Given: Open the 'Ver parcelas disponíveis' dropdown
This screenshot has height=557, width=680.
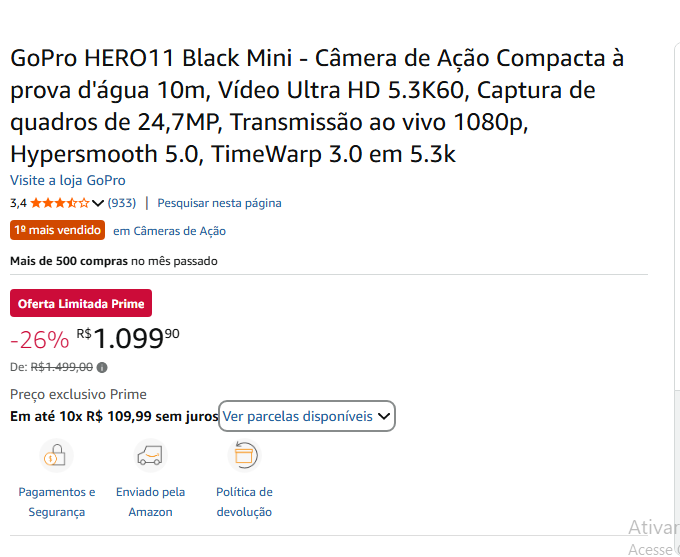Looking at the screenshot, I should pos(307,416).
